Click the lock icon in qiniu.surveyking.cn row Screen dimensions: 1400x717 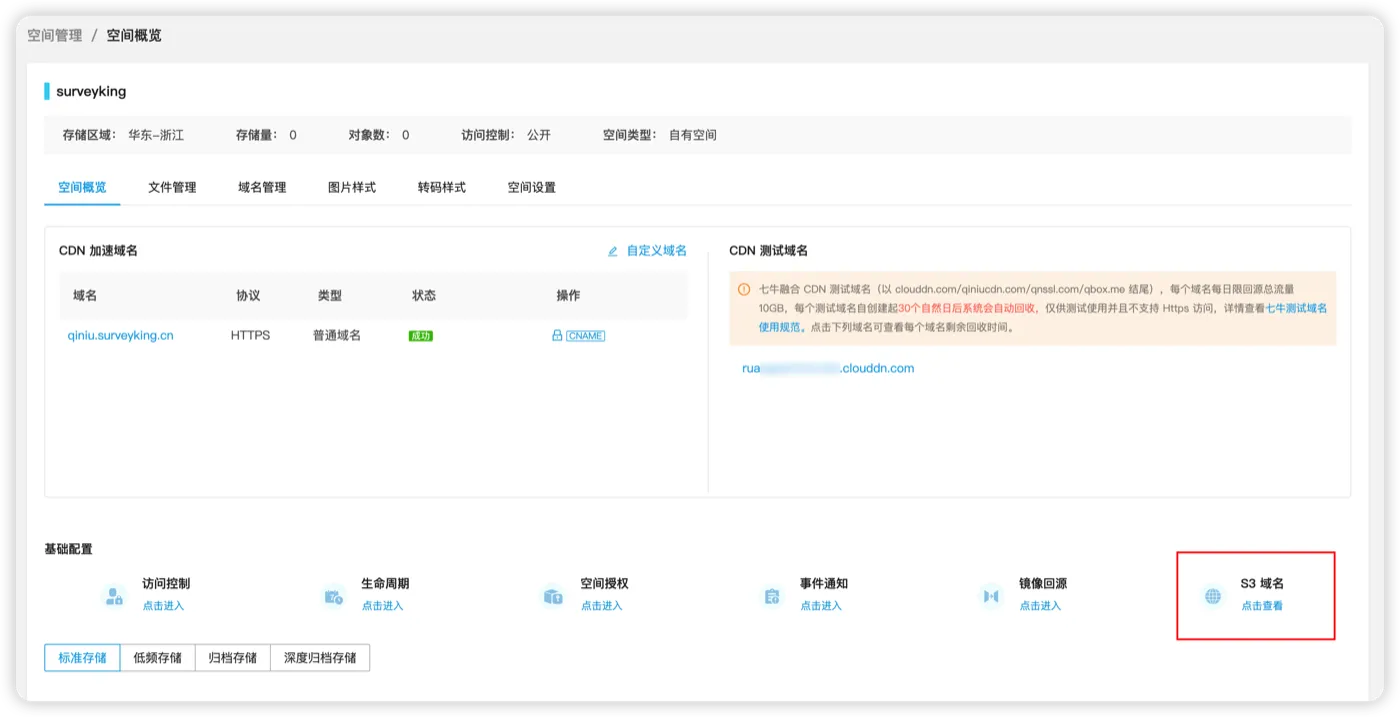tap(557, 336)
